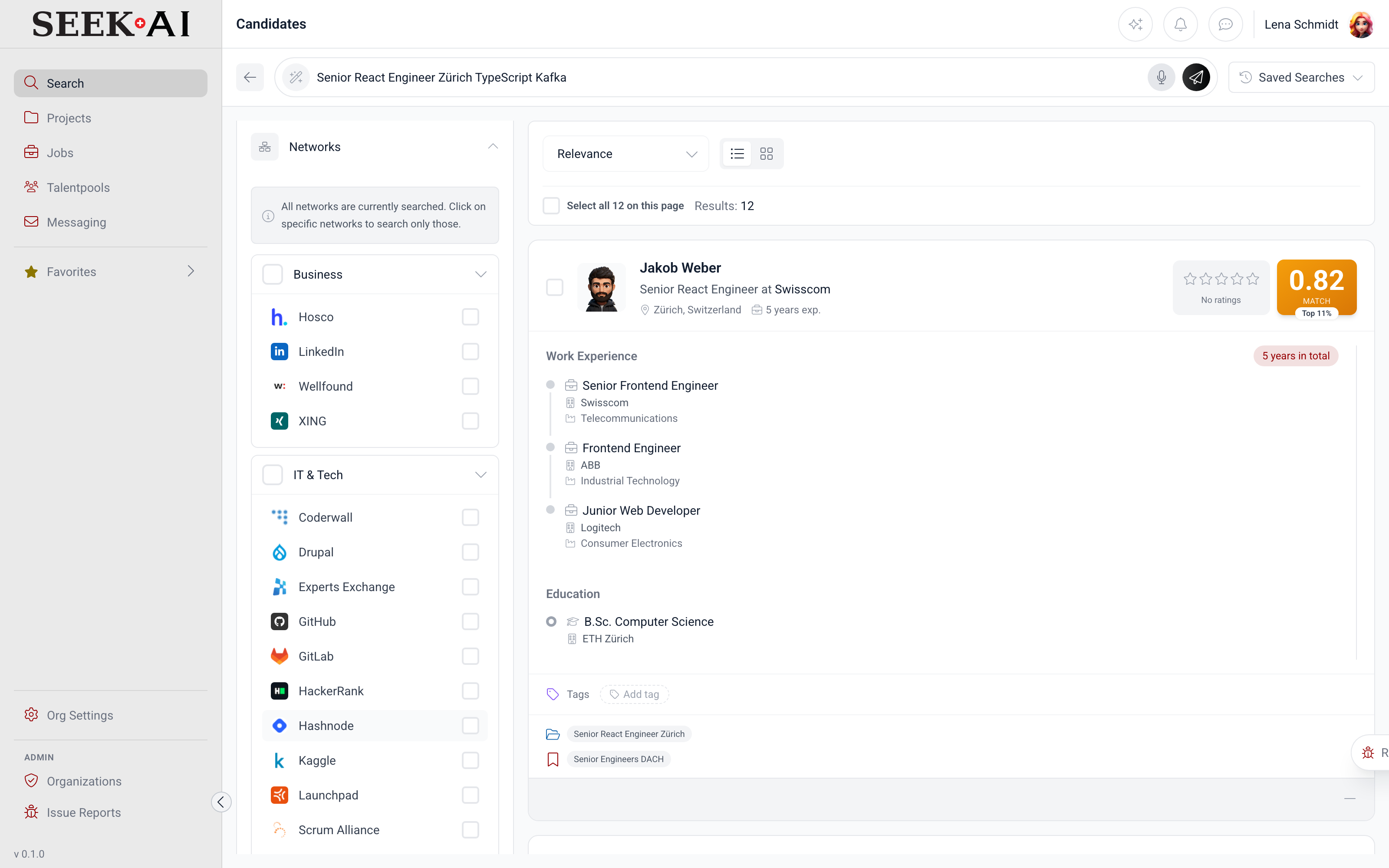The image size is (1389, 868).
Task: Go to Talentpools
Action: [110, 187]
